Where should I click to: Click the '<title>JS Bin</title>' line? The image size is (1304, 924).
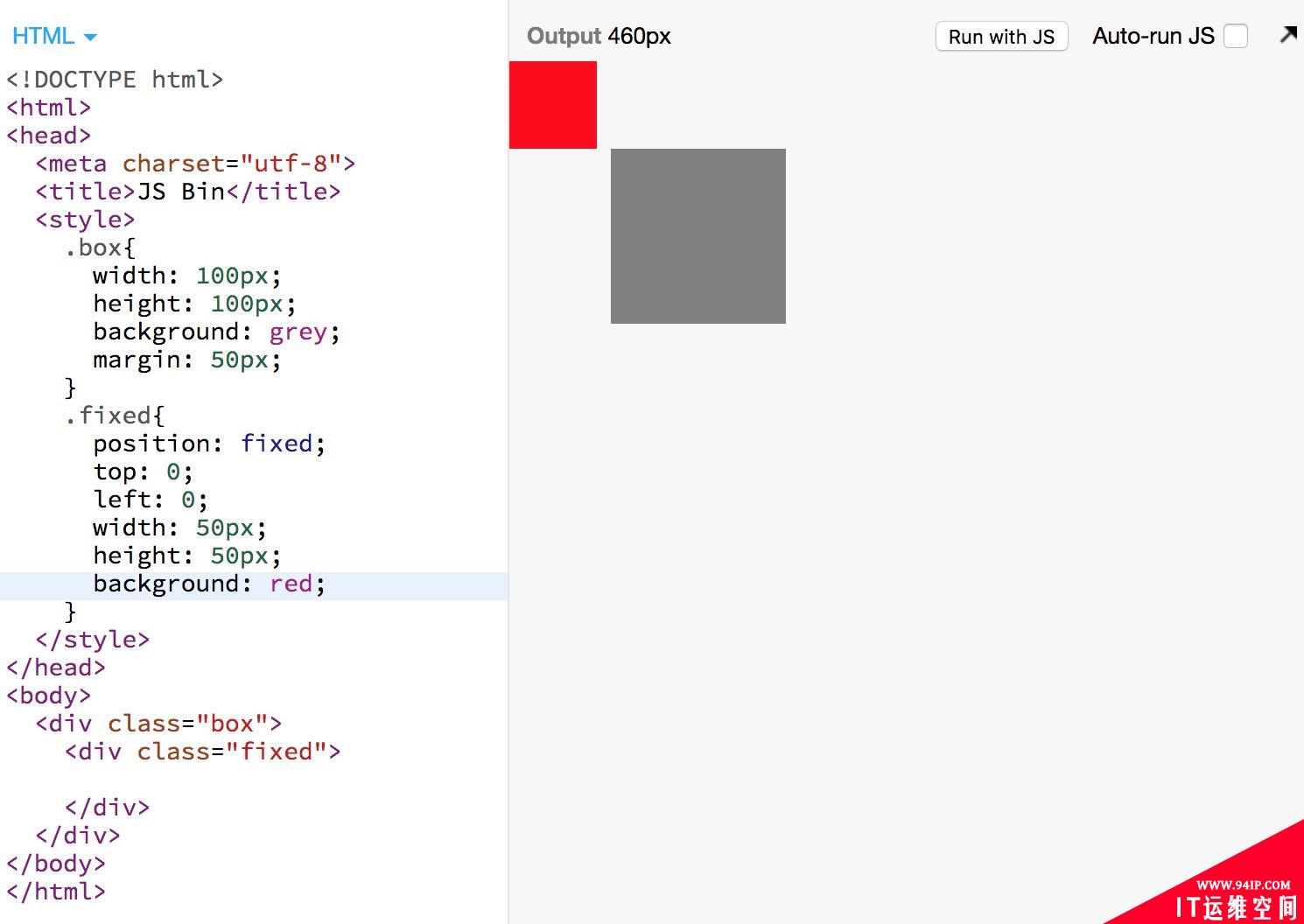click(x=188, y=192)
